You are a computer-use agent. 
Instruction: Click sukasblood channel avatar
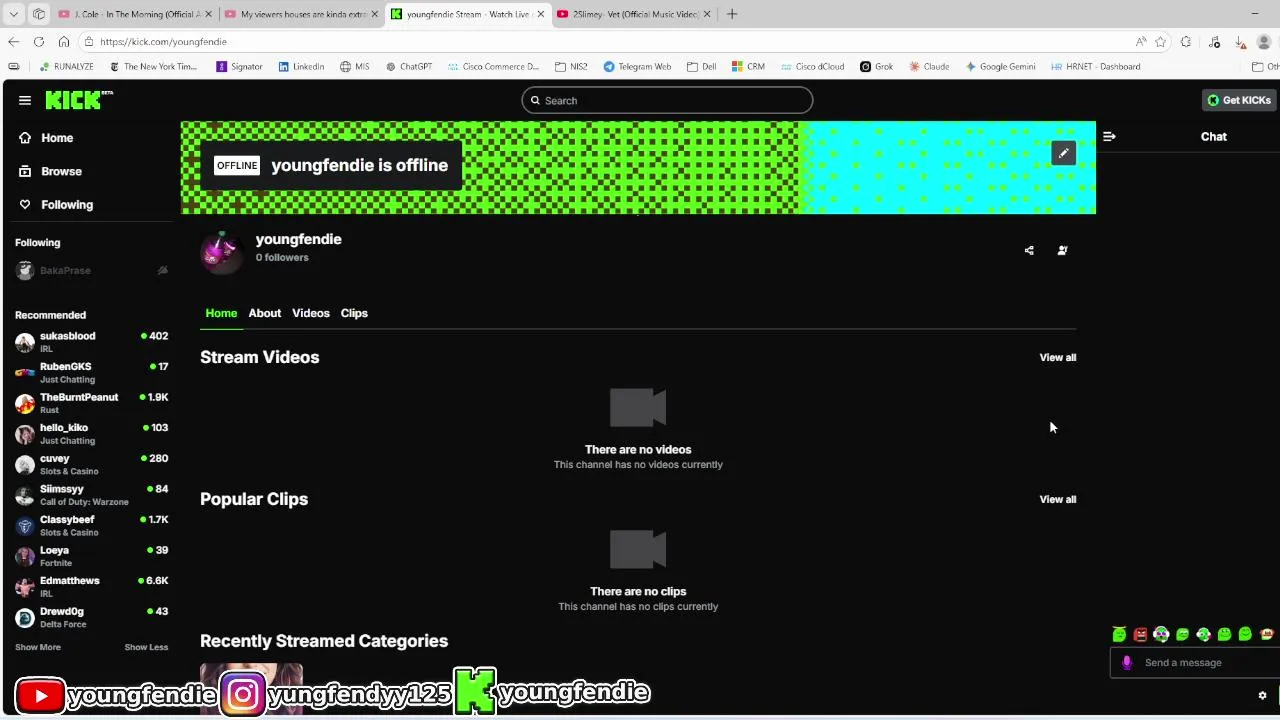tap(25, 342)
